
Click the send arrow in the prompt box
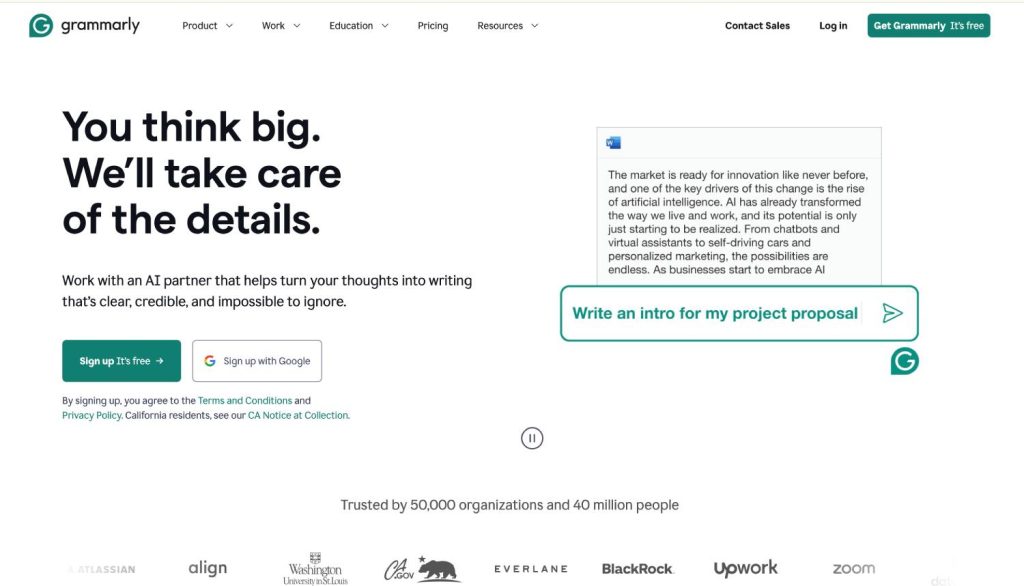pyautogui.click(x=893, y=313)
